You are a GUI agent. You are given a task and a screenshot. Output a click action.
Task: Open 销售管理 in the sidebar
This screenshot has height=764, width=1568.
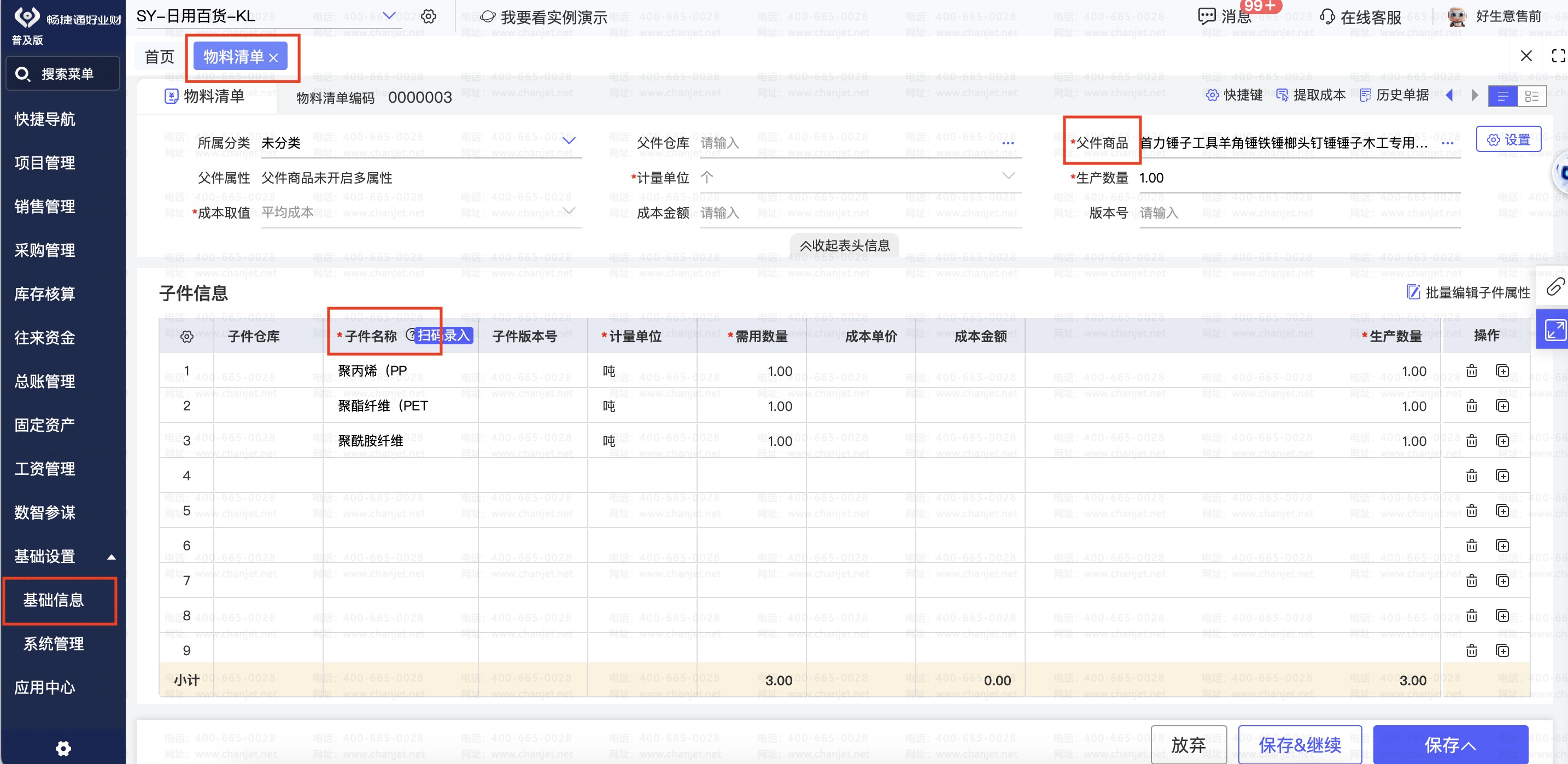coord(45,207)
